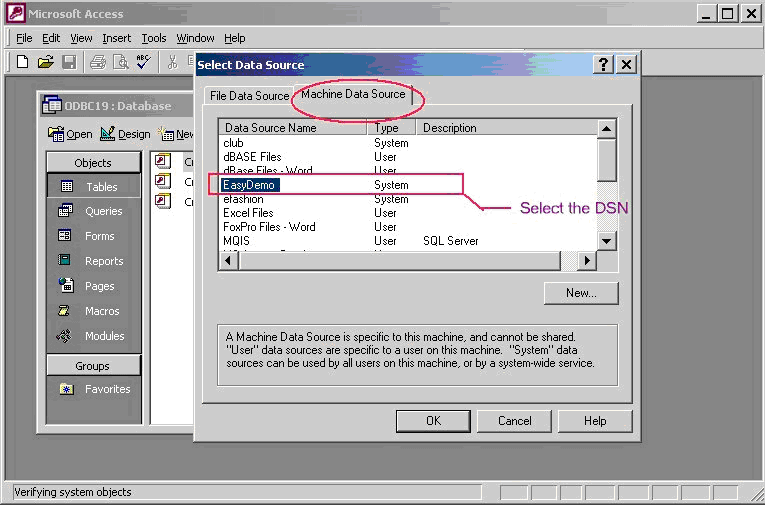
Task: Switch to the File Data Source tab
Action: pyautogui.click(x=249, y=96)
